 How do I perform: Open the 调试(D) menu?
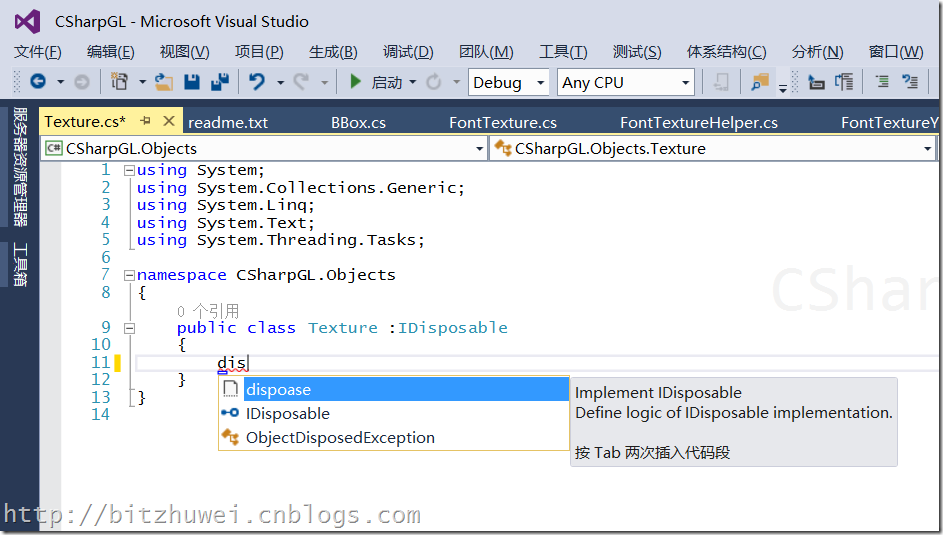(x=408, y=52)
